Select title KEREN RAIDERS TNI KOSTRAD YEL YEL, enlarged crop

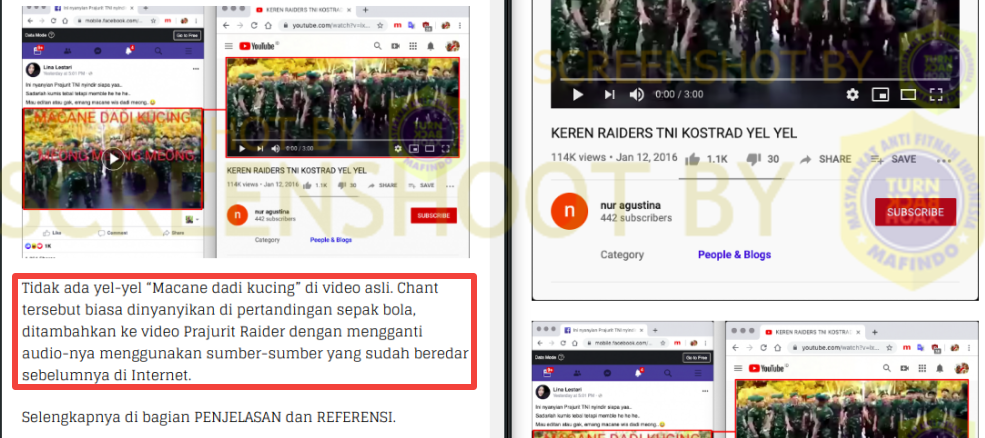tap(673, 133)
